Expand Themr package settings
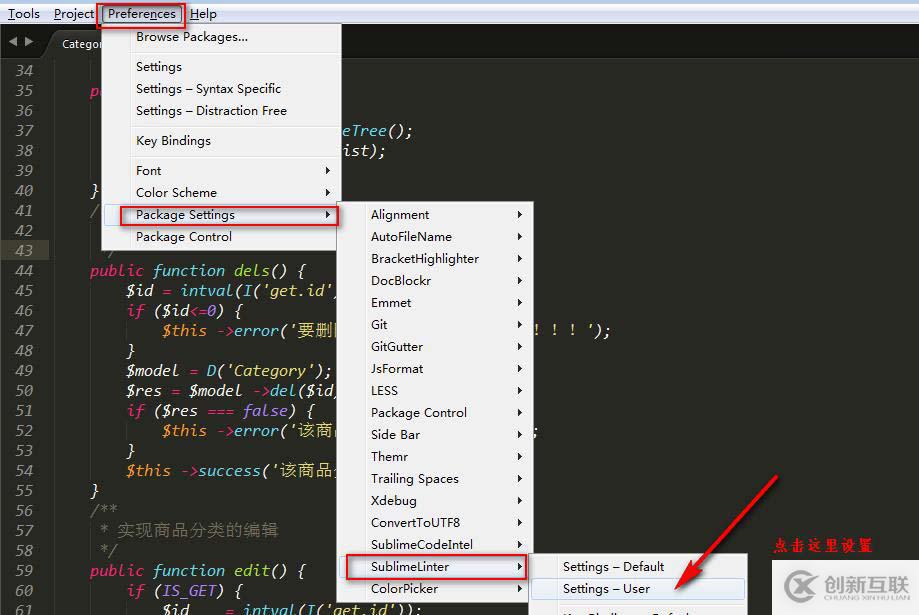Image resolution: width=919 pixels, height=615 pixels. (x=435, y=457)
